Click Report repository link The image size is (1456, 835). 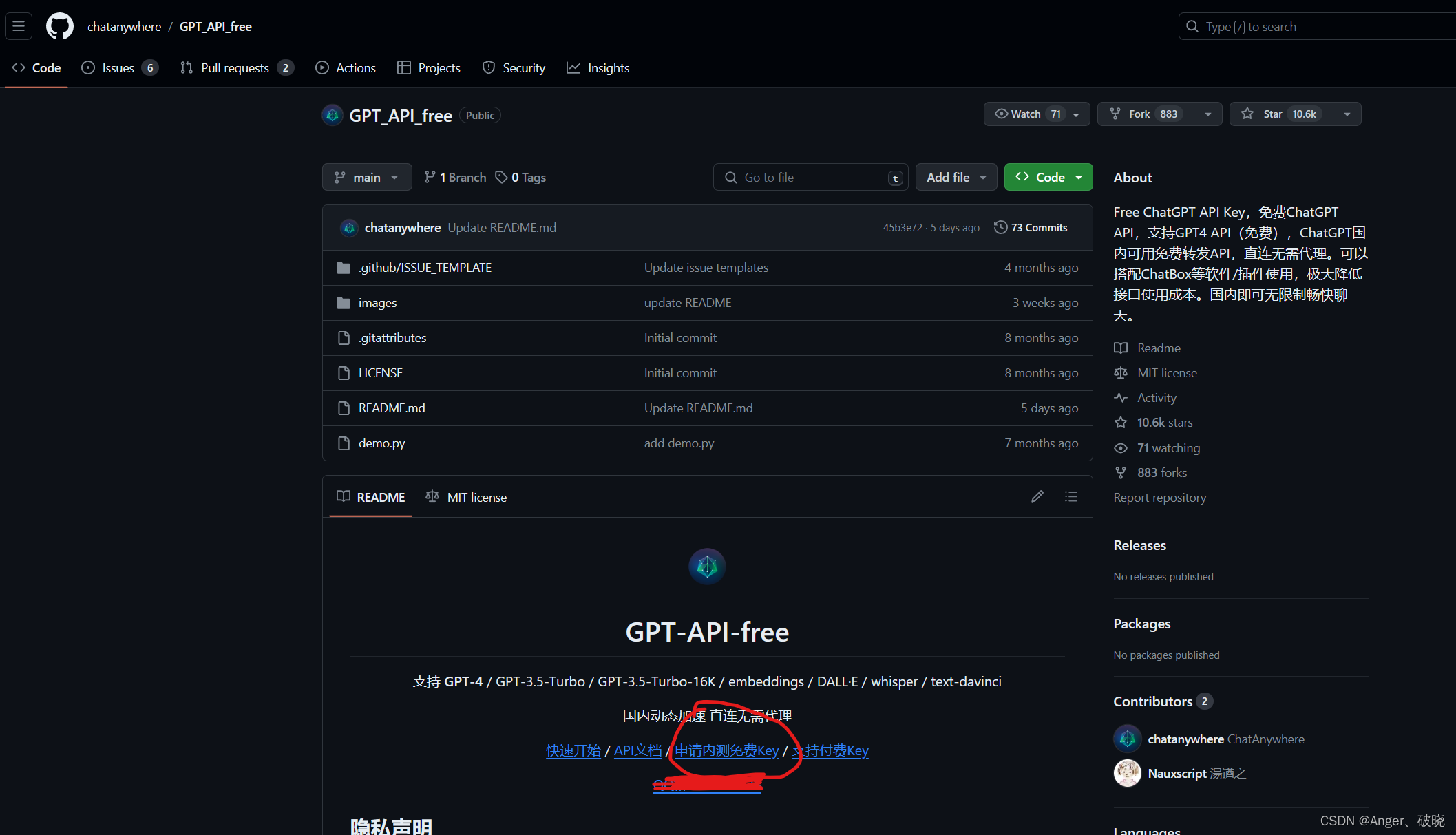tap(1159, 498)
